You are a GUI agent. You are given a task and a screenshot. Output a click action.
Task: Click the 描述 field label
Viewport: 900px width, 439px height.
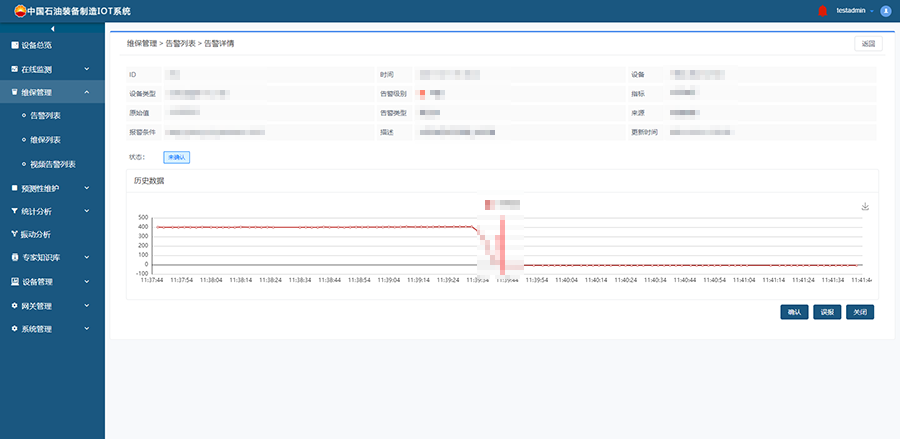pyautogui.click(x=386, y=133)
